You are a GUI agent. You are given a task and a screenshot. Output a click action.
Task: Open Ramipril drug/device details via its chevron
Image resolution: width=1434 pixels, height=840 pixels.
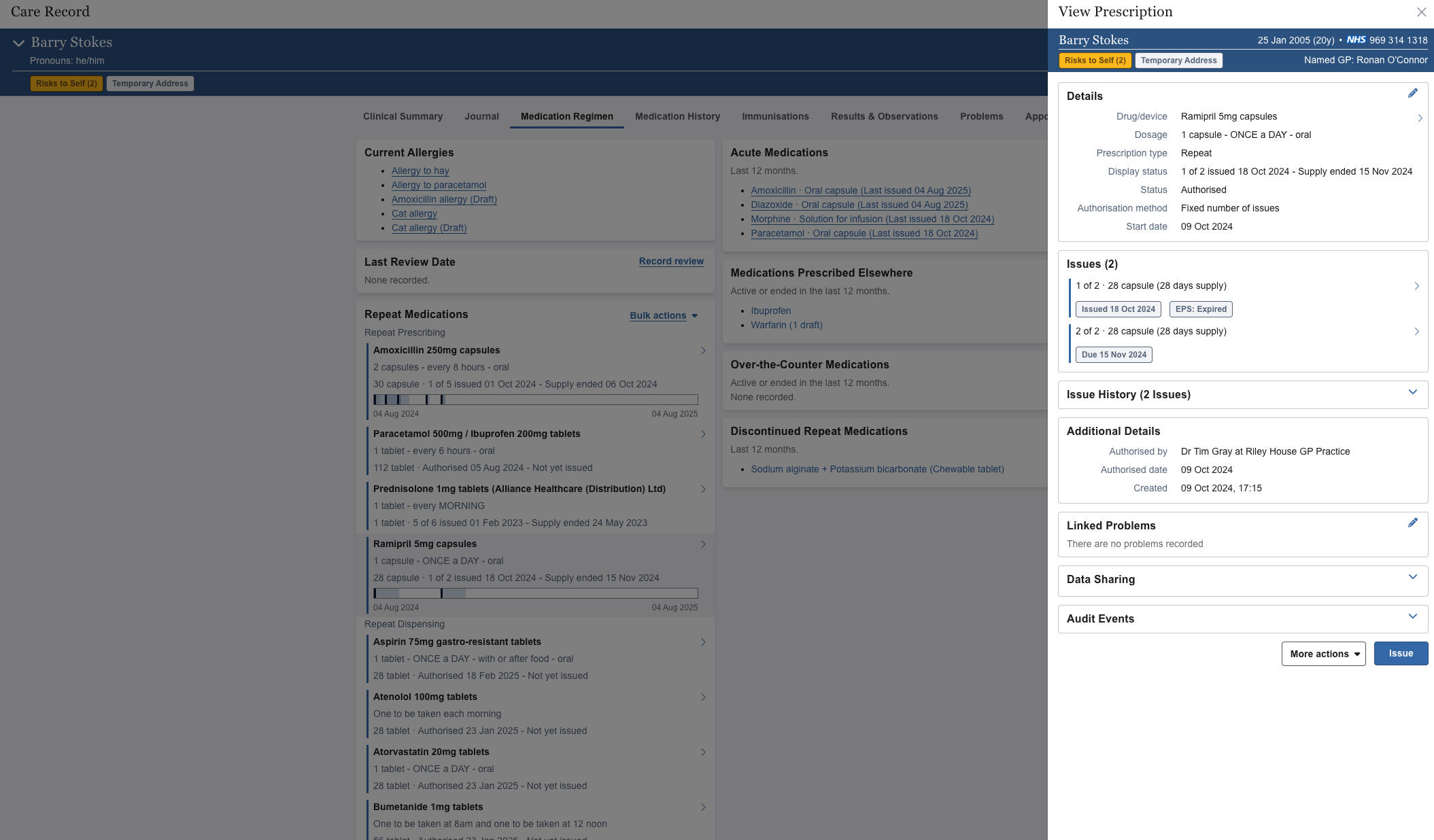pyautogui.click(x=1419, y=117)
